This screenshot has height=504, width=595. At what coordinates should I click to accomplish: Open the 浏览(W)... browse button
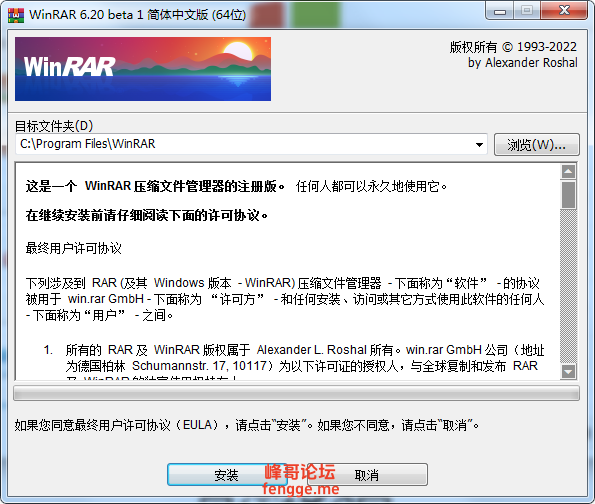pyautogui.click(x=537, y=145)
